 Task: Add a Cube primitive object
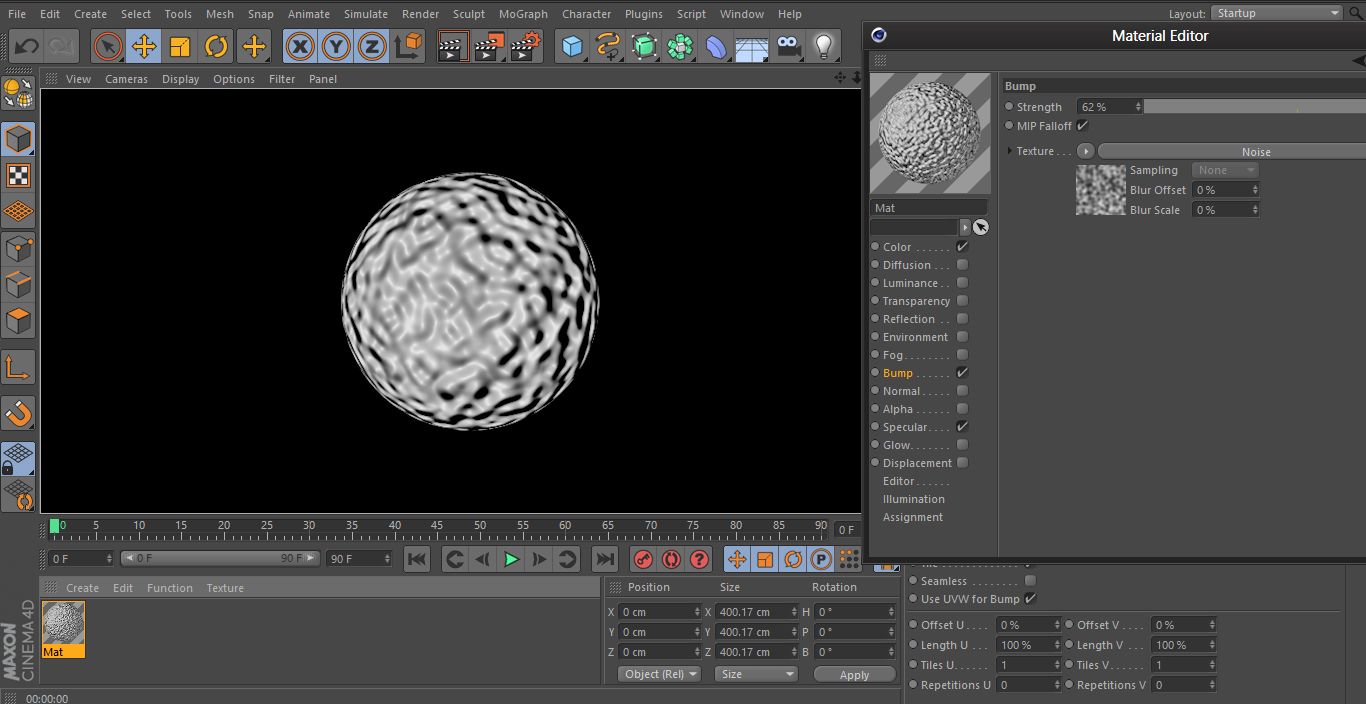tap(572, 47)
